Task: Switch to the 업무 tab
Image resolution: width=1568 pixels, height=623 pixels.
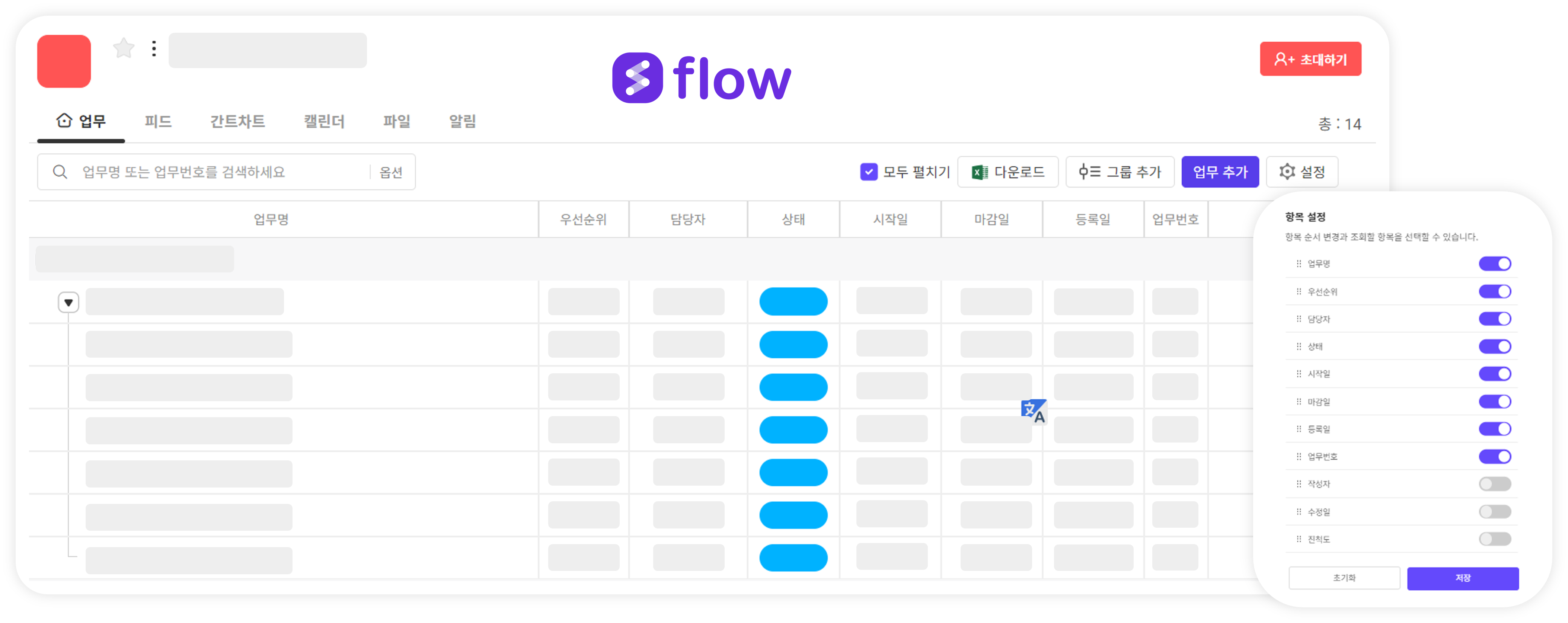Action: point(81,121)
